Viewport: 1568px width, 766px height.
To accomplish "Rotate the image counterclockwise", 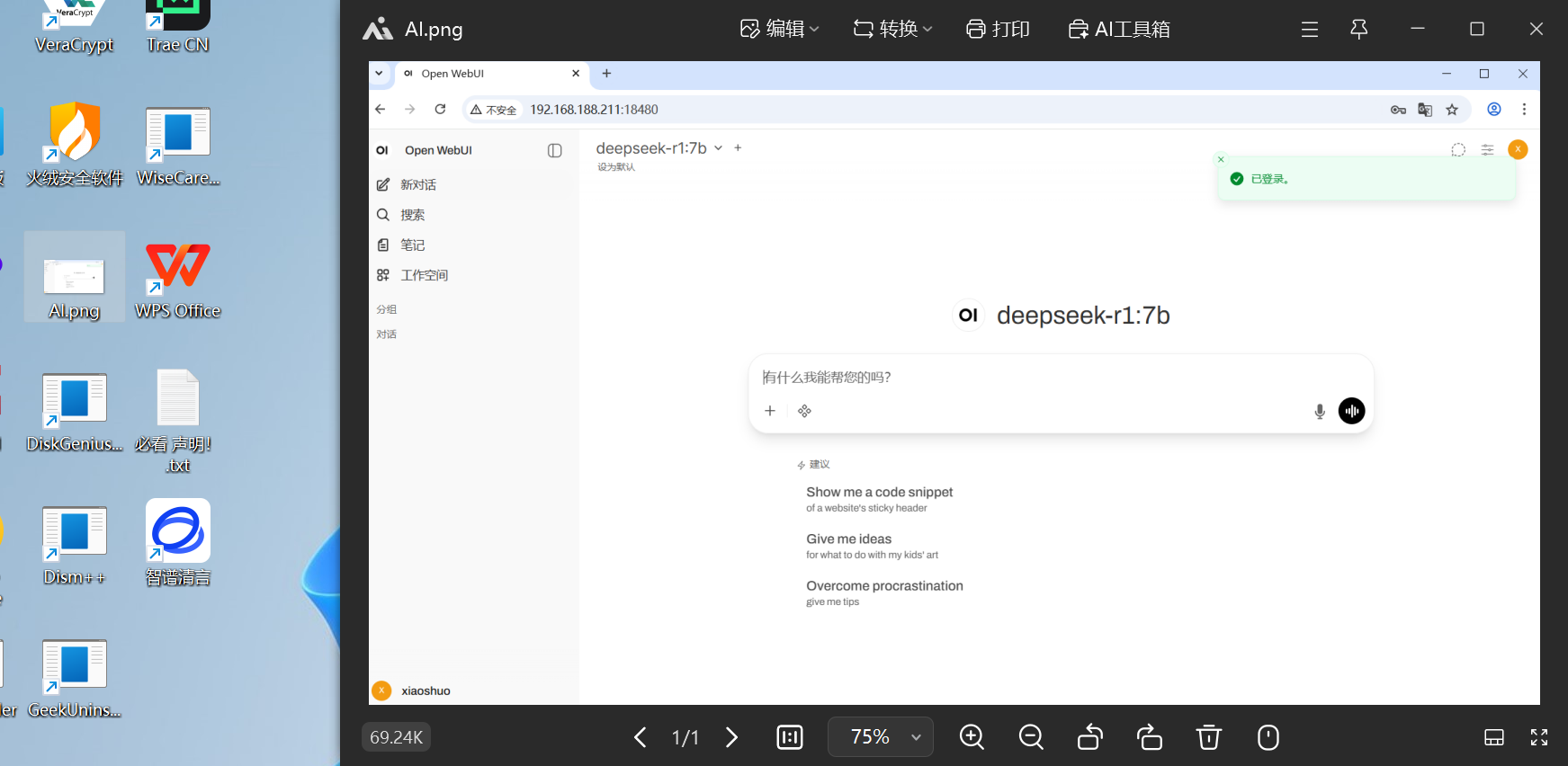I will click(x=1090, y=737).
